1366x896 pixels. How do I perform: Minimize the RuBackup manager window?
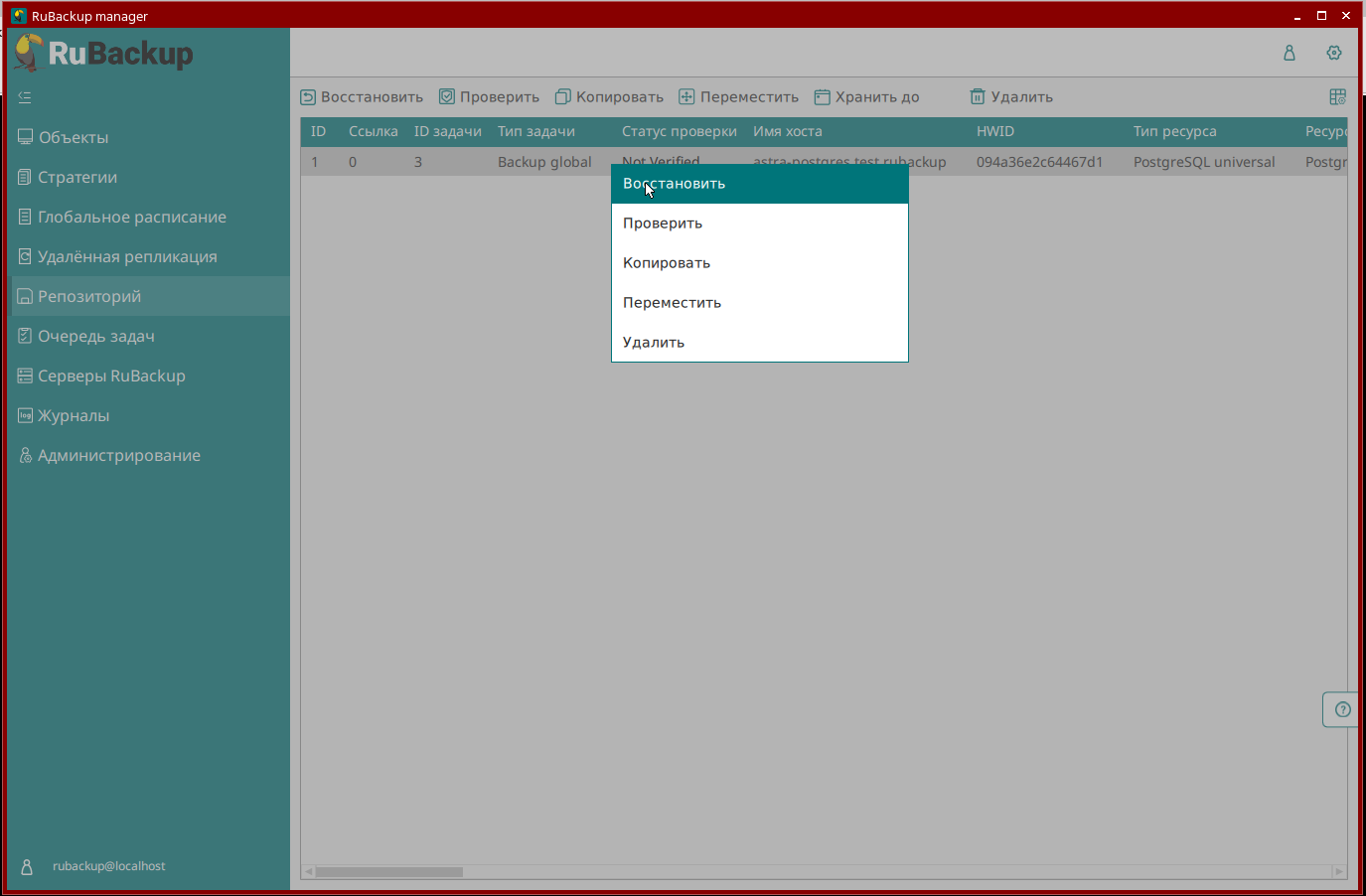[x=1297, y=16]
